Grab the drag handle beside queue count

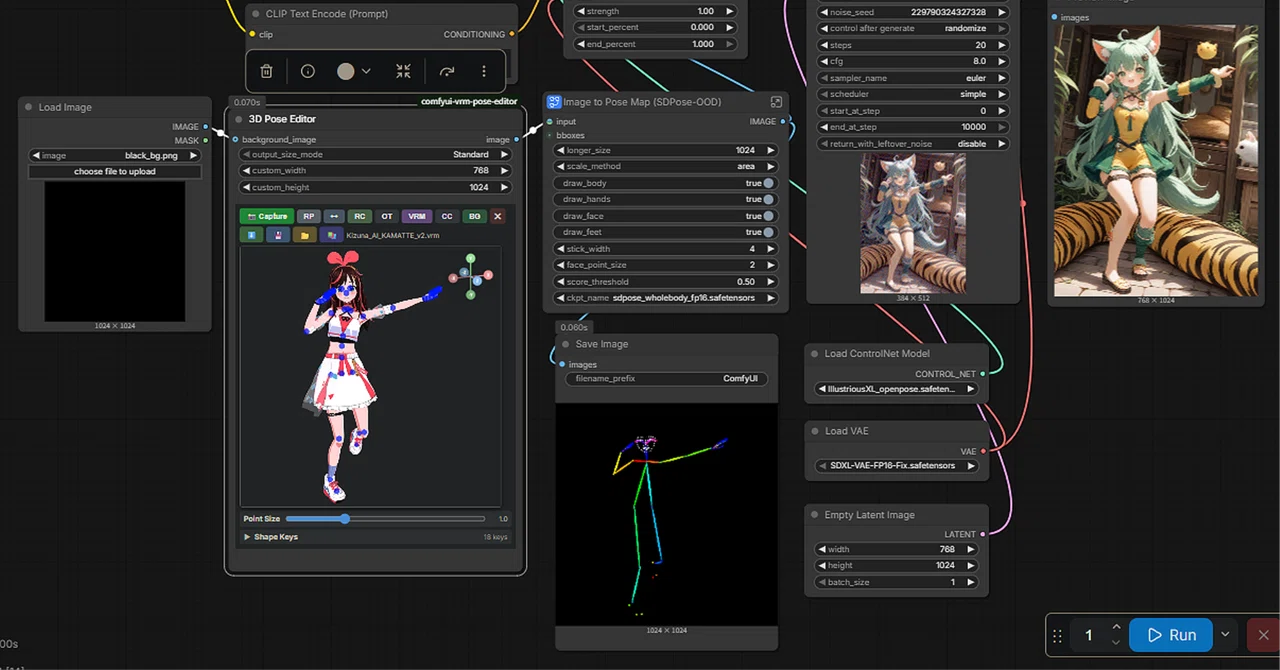(x=1057, y=635)
